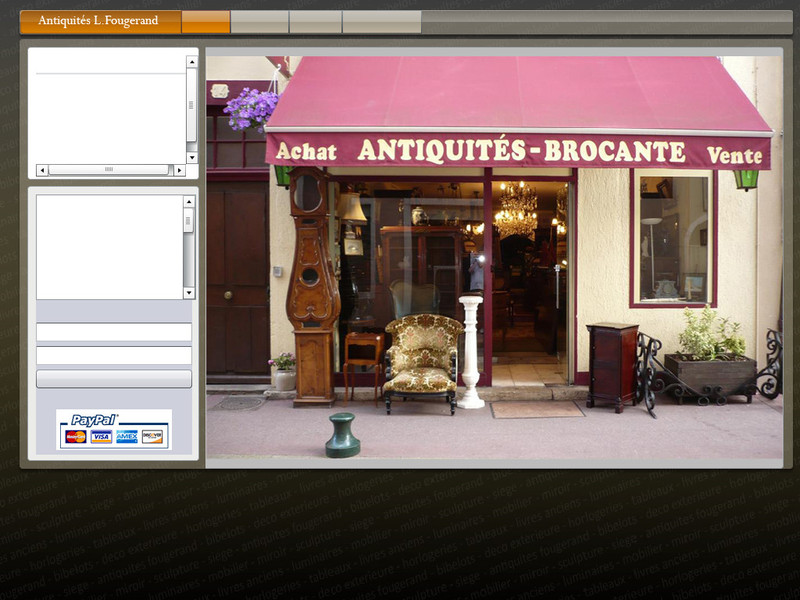Focus the large text area in the lower panel

pos(109,247)
